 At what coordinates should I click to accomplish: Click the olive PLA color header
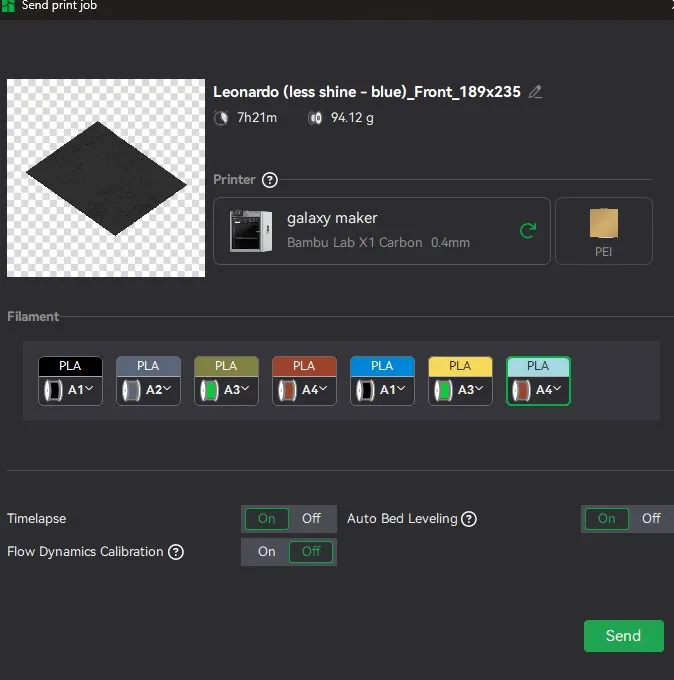point(226,366)
